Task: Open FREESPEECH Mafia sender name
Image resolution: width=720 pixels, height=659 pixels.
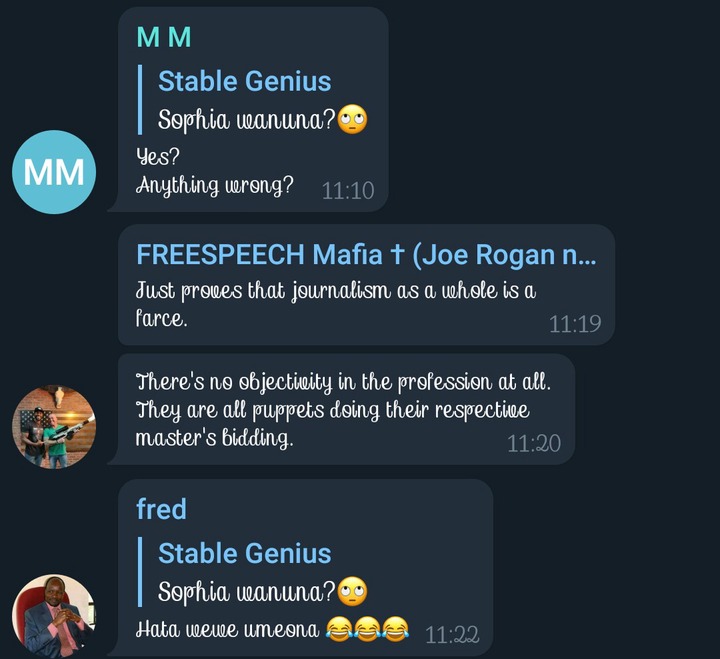Action: click(x=366, y=254)
